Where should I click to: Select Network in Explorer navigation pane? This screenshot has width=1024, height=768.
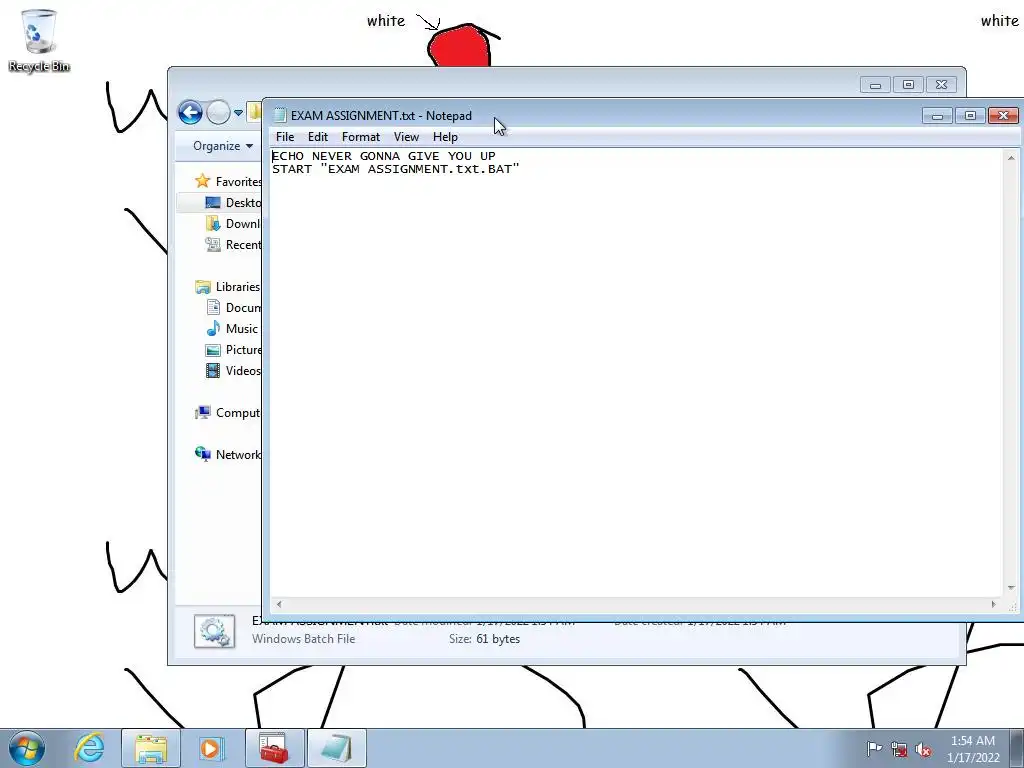click(x=227, y=455)
